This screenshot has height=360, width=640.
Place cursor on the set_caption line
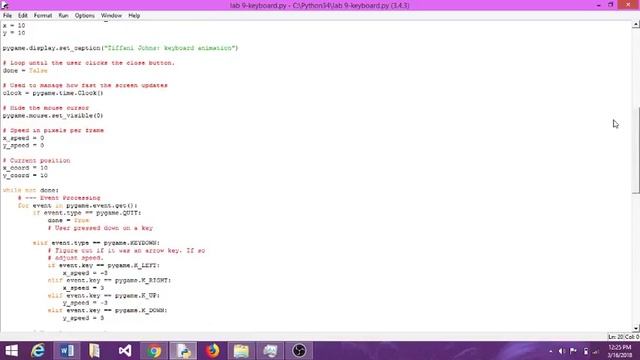pos(120,48)
